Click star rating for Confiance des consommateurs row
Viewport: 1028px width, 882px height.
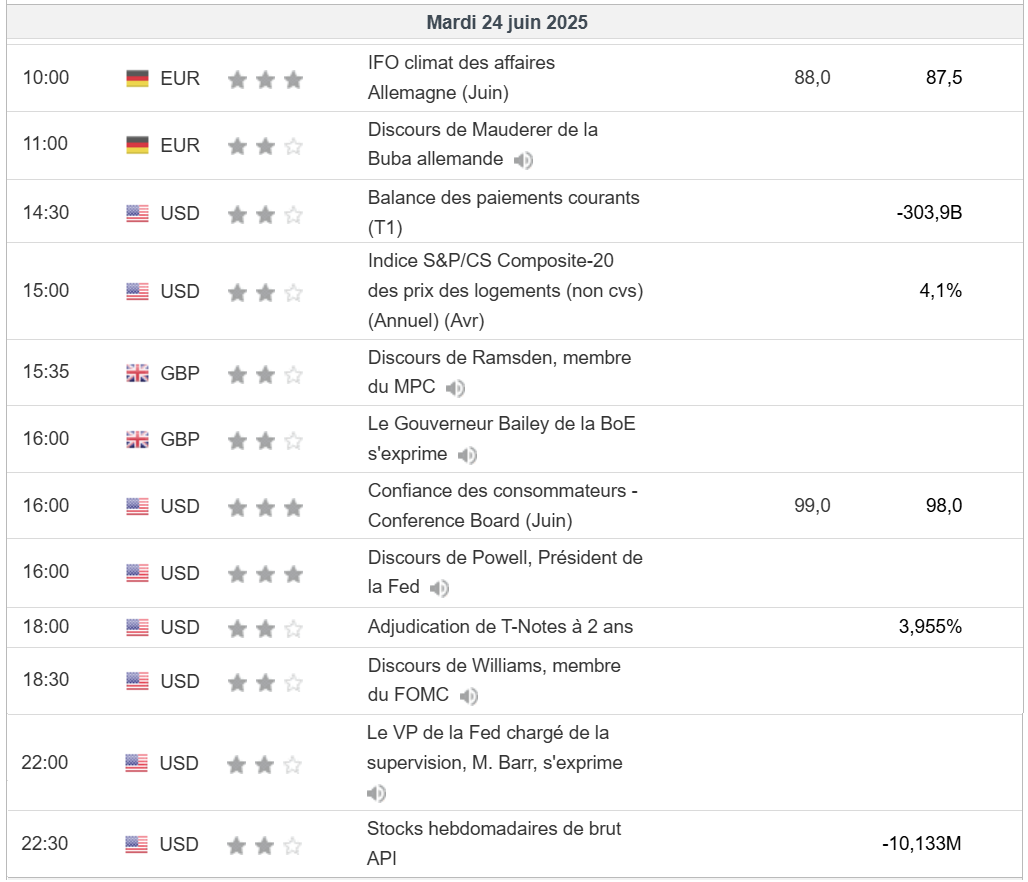click(x=265, y=507)
